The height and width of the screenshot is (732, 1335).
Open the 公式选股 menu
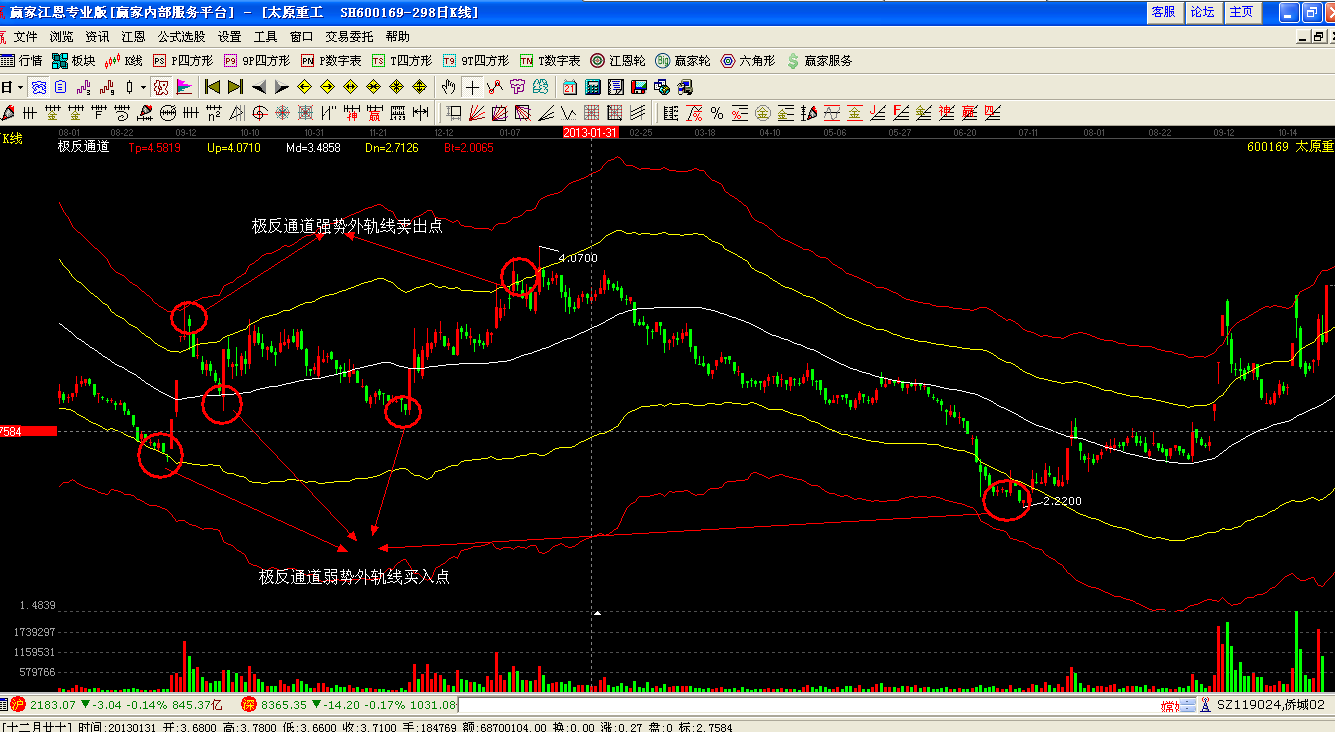pos(181,37)
